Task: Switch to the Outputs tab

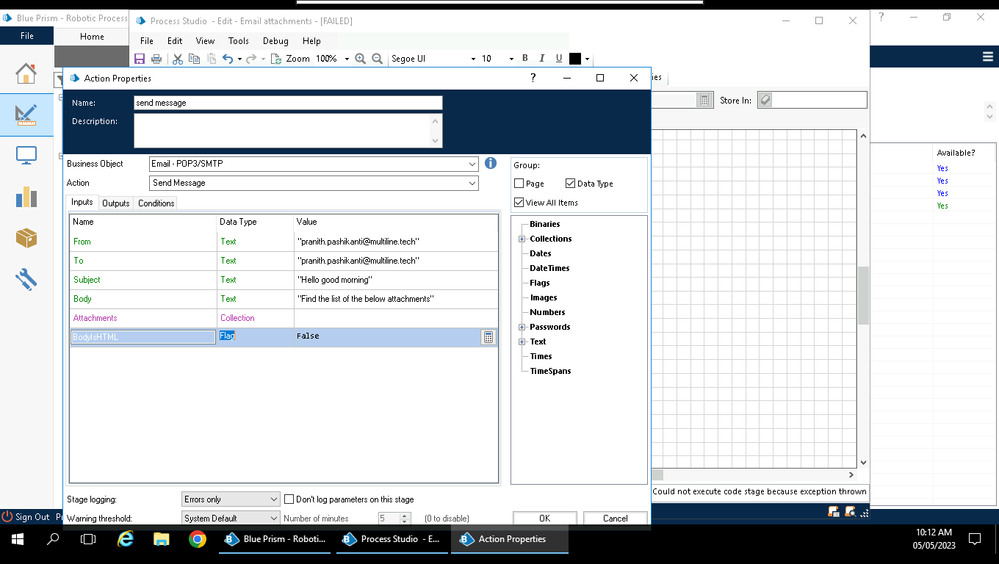Action: (116, 203)
